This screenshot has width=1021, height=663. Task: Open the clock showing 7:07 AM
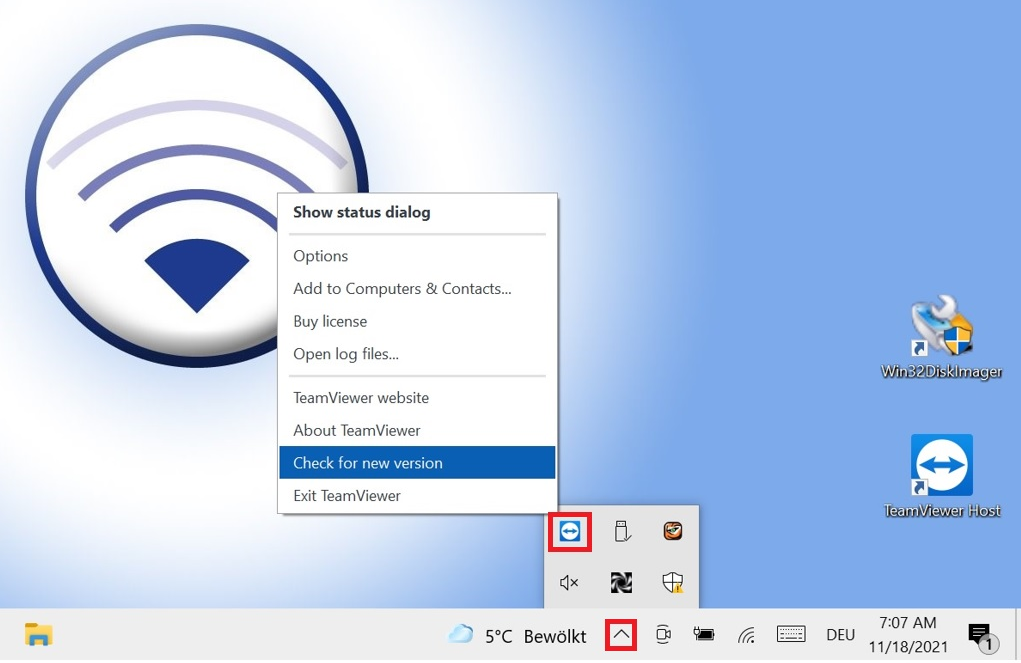(x=908, y=635)
